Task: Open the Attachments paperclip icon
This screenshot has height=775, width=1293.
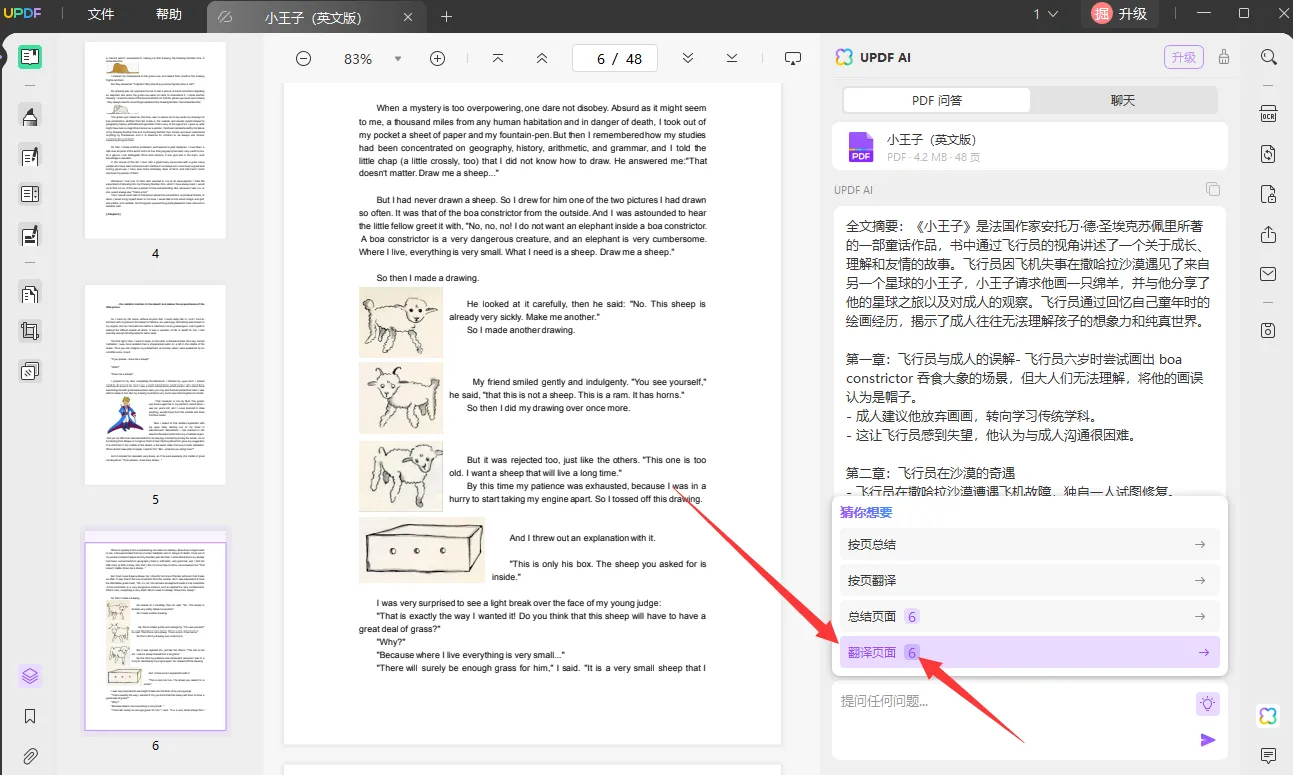Action: (30, 756)
